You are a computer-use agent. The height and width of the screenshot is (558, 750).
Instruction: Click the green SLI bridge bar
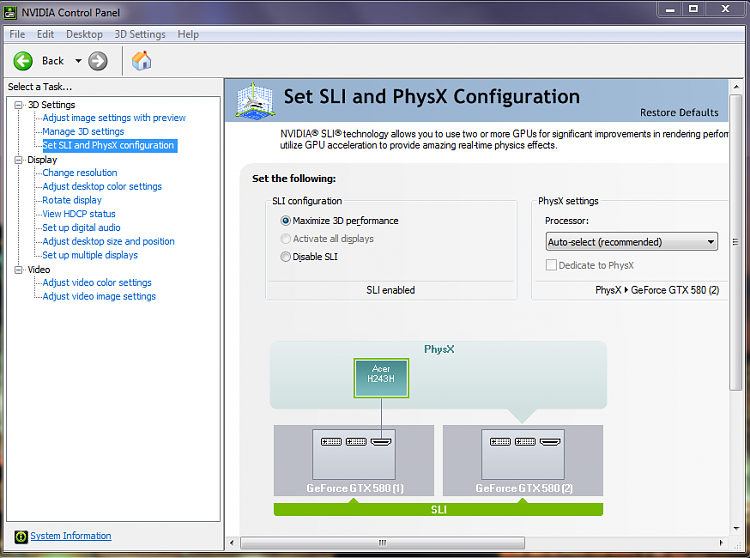pyautogui.click(x=438, y=509)
